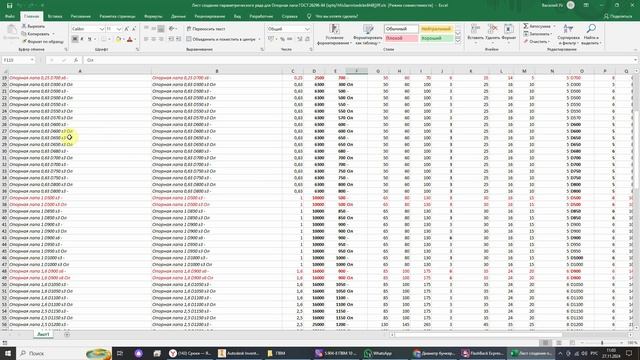Image resolution: width=640 pixels, height=360 pixels.
Task: Open Условное форматирование menu
Action: [334, 34]
